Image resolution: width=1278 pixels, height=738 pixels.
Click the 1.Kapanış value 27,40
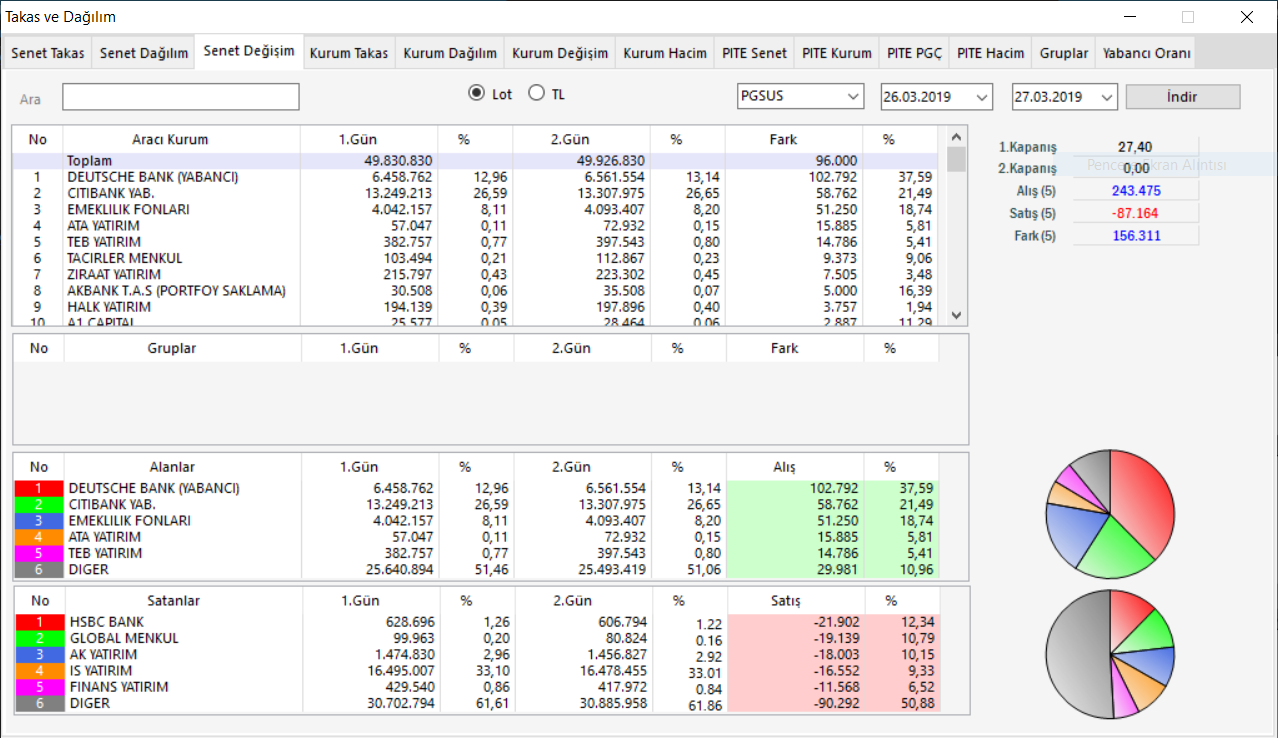point(1136,146)
